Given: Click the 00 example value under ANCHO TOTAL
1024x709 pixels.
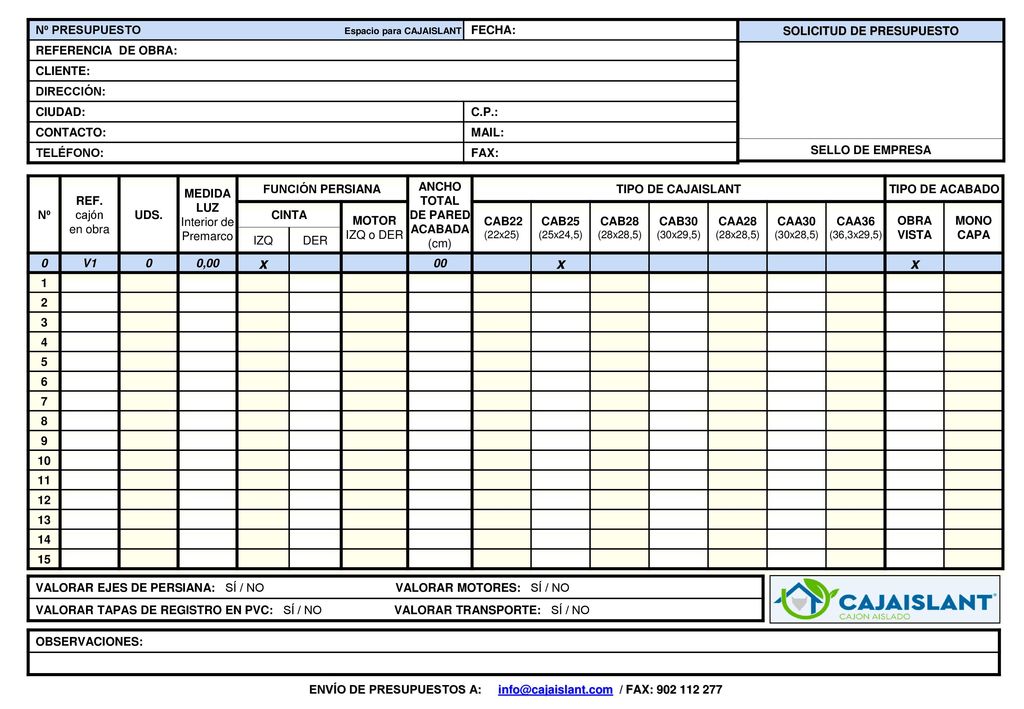Looking at the screenshot, I should click(x=440, y=263).
